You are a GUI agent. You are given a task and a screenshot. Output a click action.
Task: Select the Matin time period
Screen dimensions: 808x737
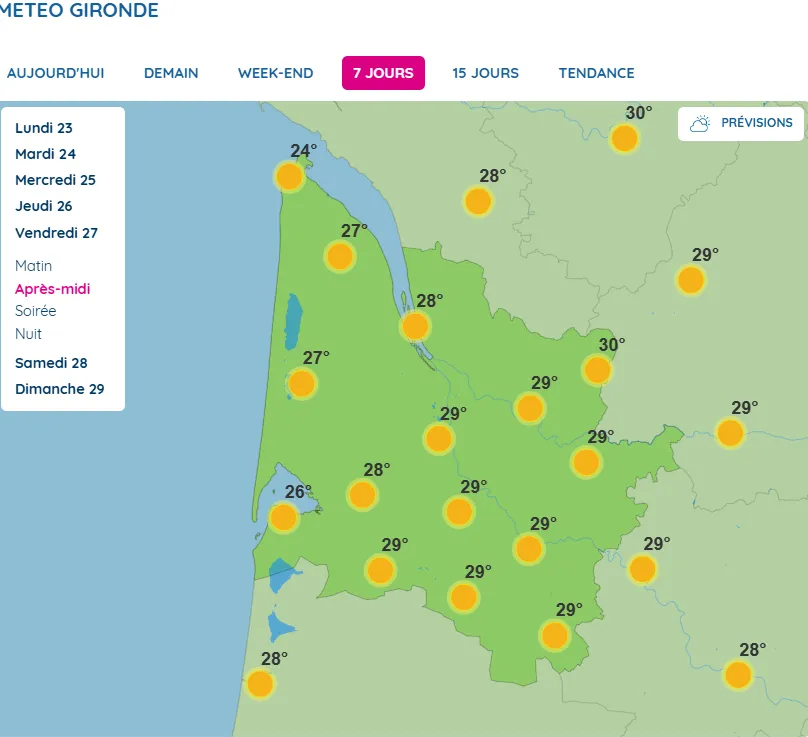[34, 266]
